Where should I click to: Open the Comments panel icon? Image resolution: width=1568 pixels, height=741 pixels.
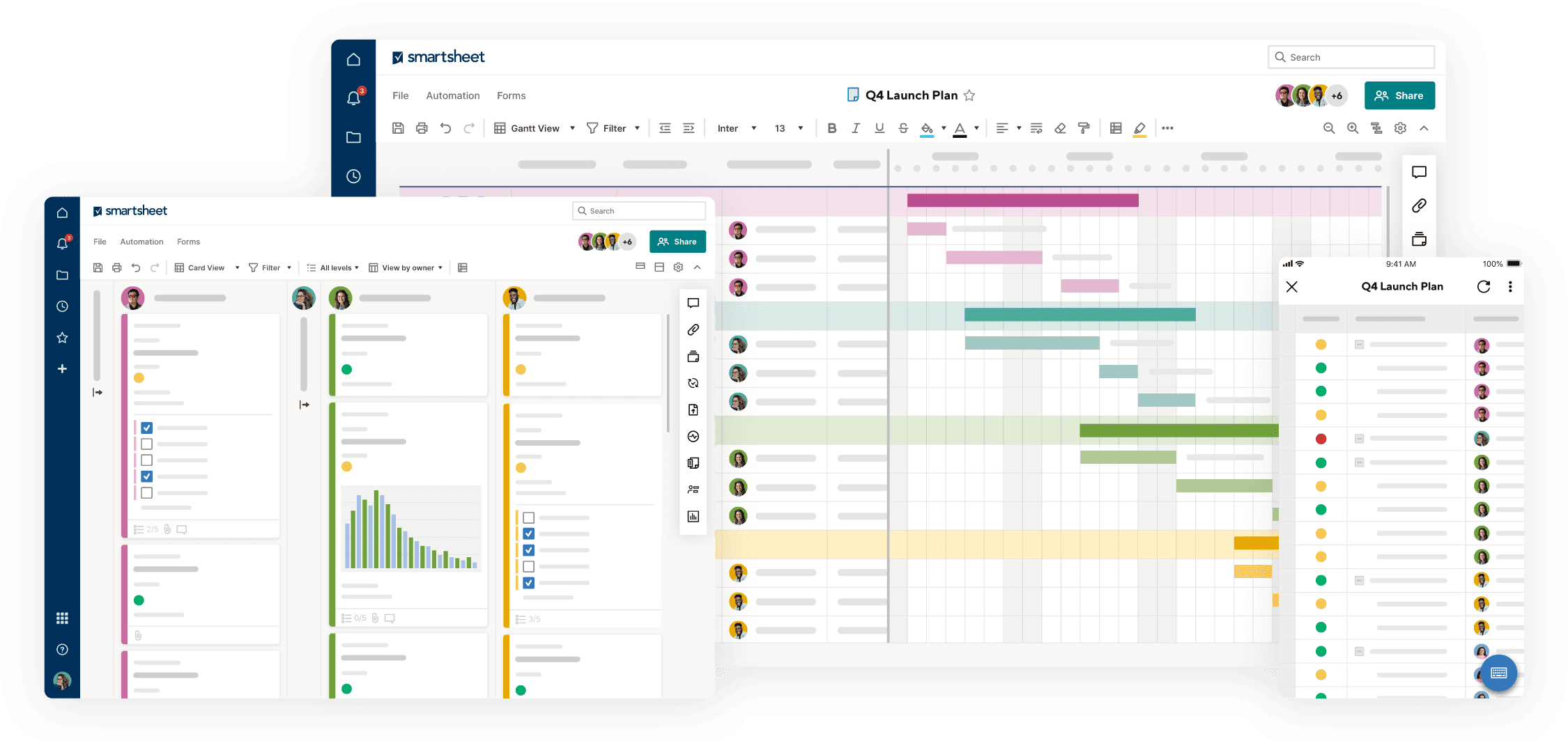tap(1419, 172)
